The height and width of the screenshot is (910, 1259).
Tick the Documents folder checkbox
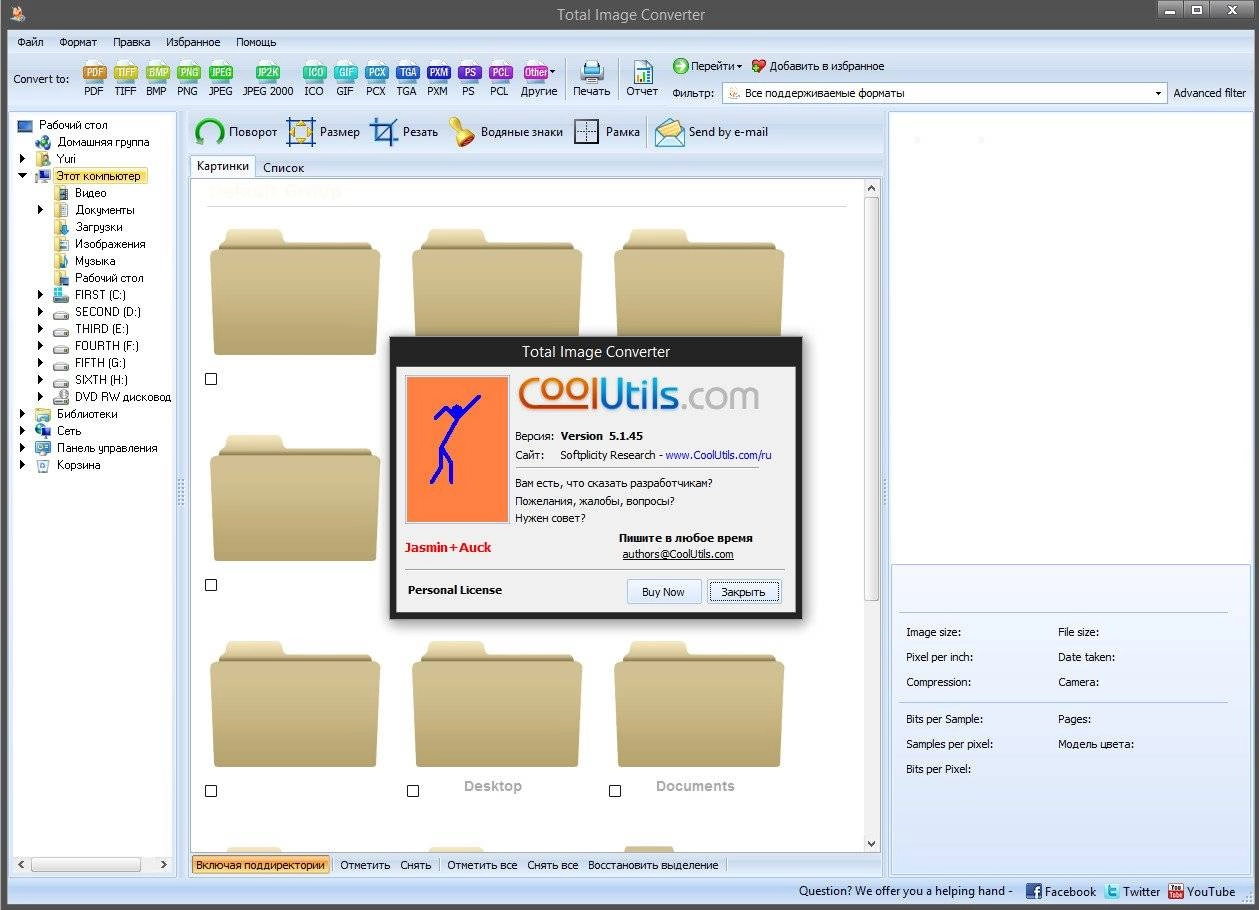click(615, 791)
